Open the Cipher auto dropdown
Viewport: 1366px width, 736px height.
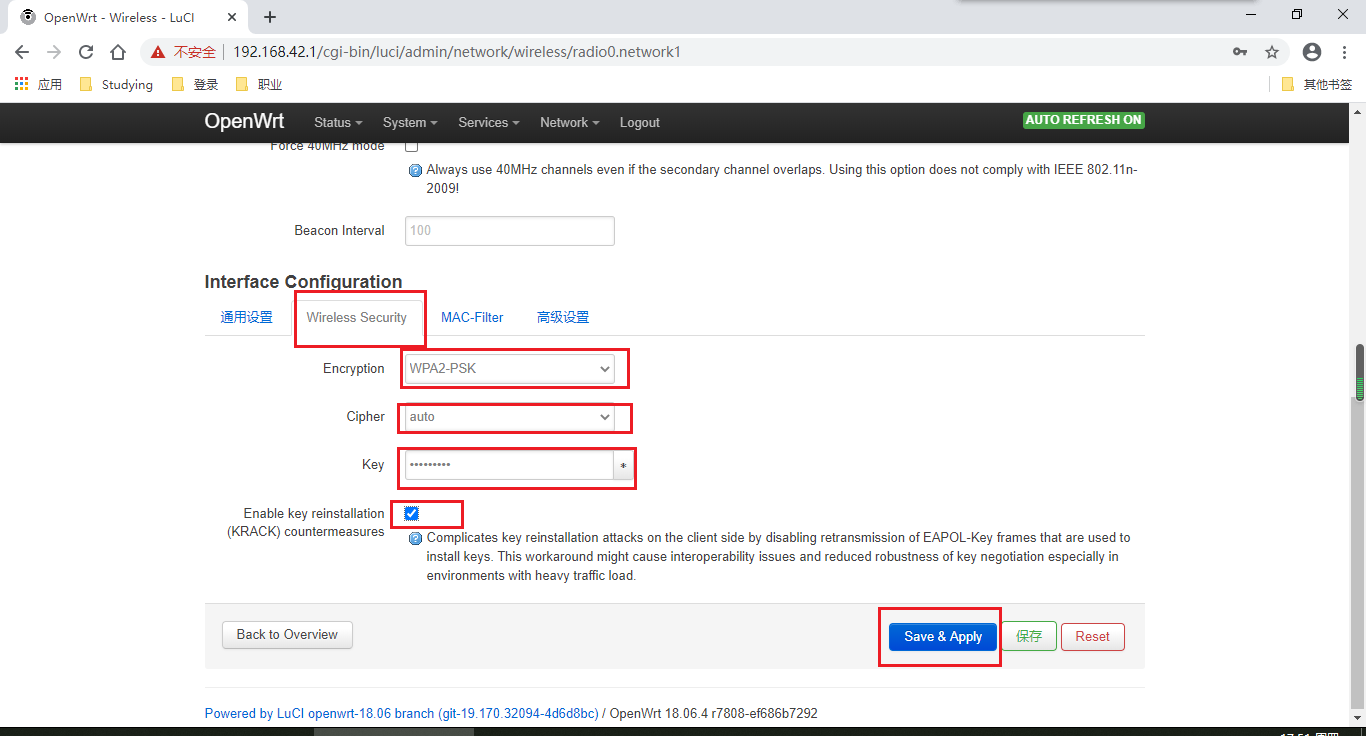pos(510,417)
